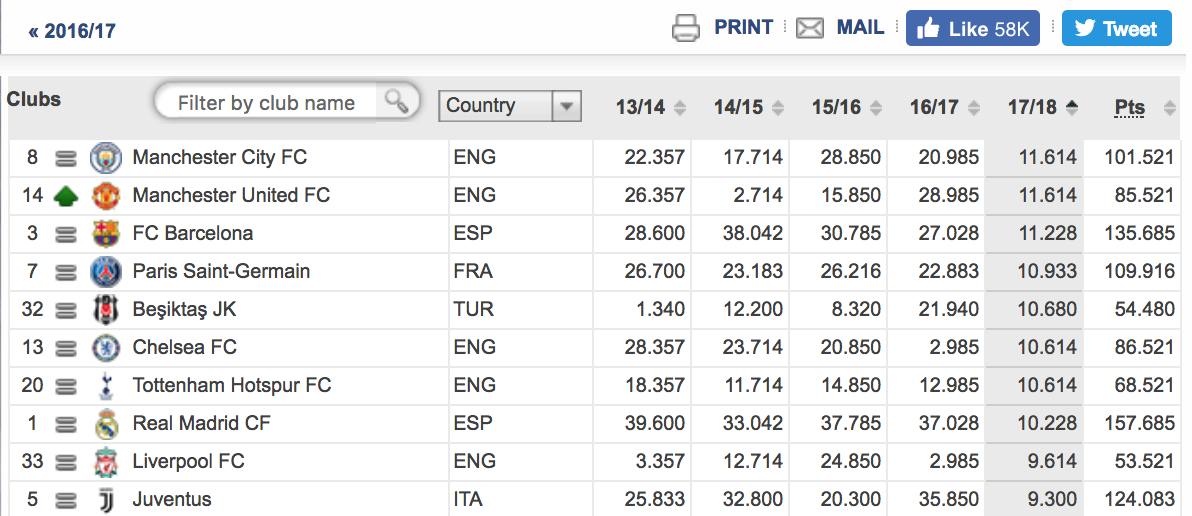Click unchanged-rank icon beside Liverpool FC
Image resolution: width=1192 pixels, height=516 pixels.
pyautogui.click(x=67, y=462)
